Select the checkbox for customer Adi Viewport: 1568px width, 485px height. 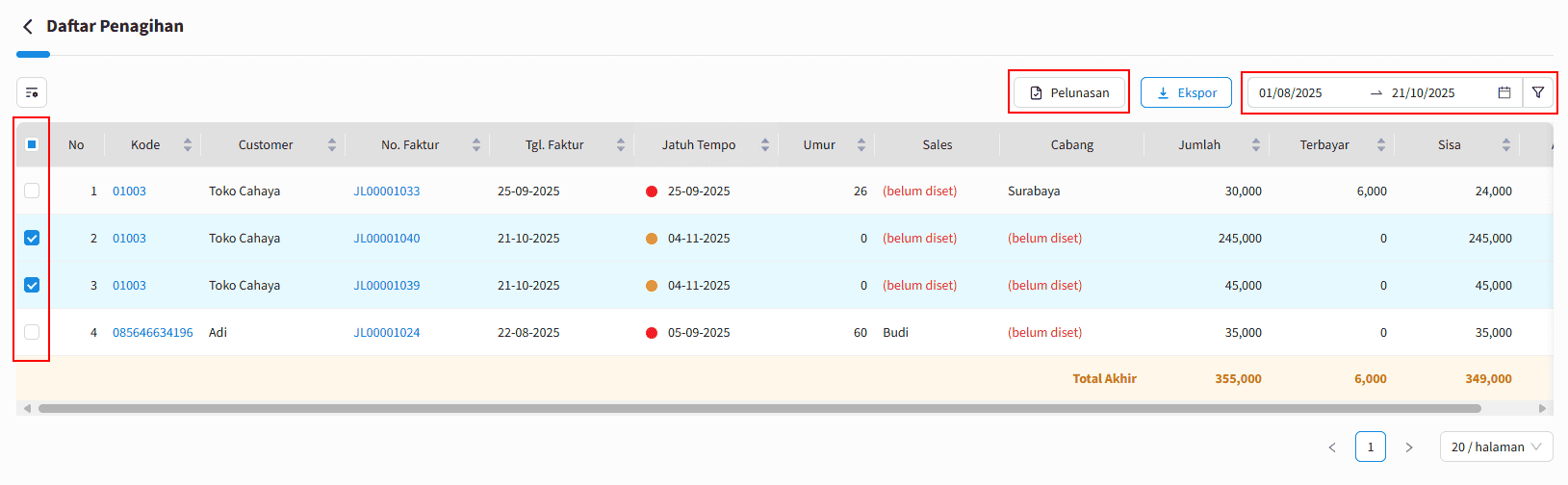tap(32, 332)
